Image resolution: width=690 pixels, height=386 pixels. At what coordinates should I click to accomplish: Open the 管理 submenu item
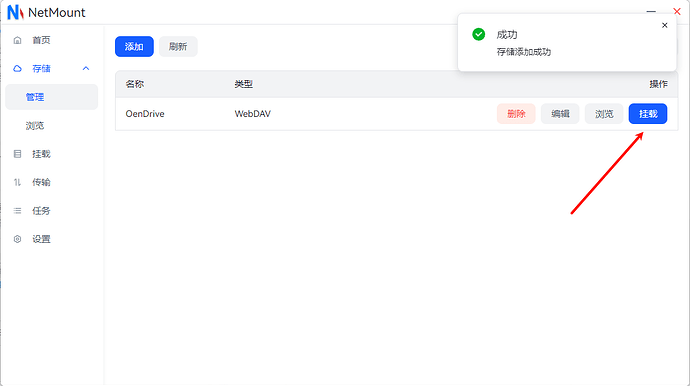[51, 97]
